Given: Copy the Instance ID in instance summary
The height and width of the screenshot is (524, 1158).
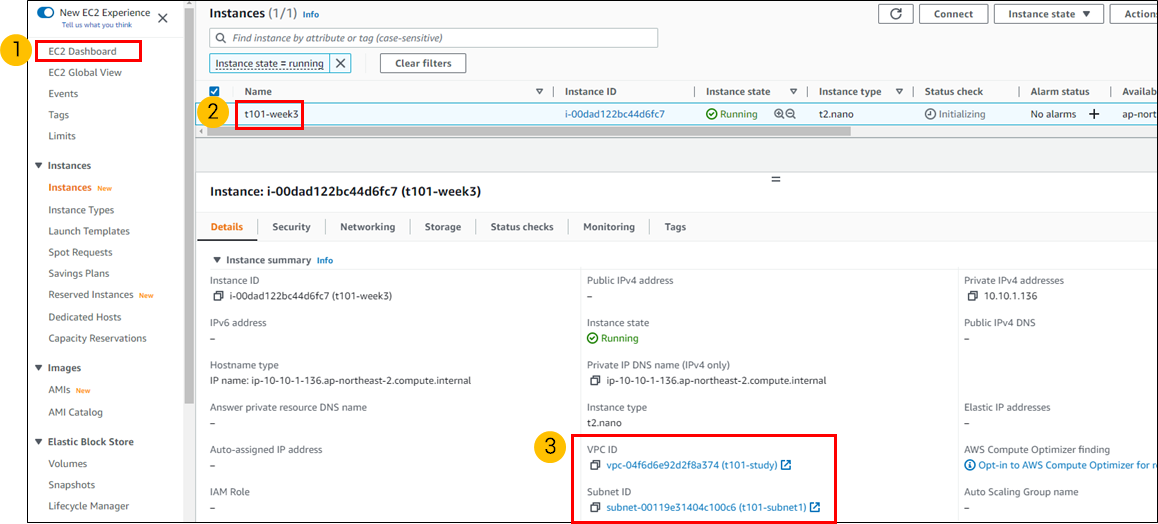Looking at the screenshot, I should [x=218, y=296].
